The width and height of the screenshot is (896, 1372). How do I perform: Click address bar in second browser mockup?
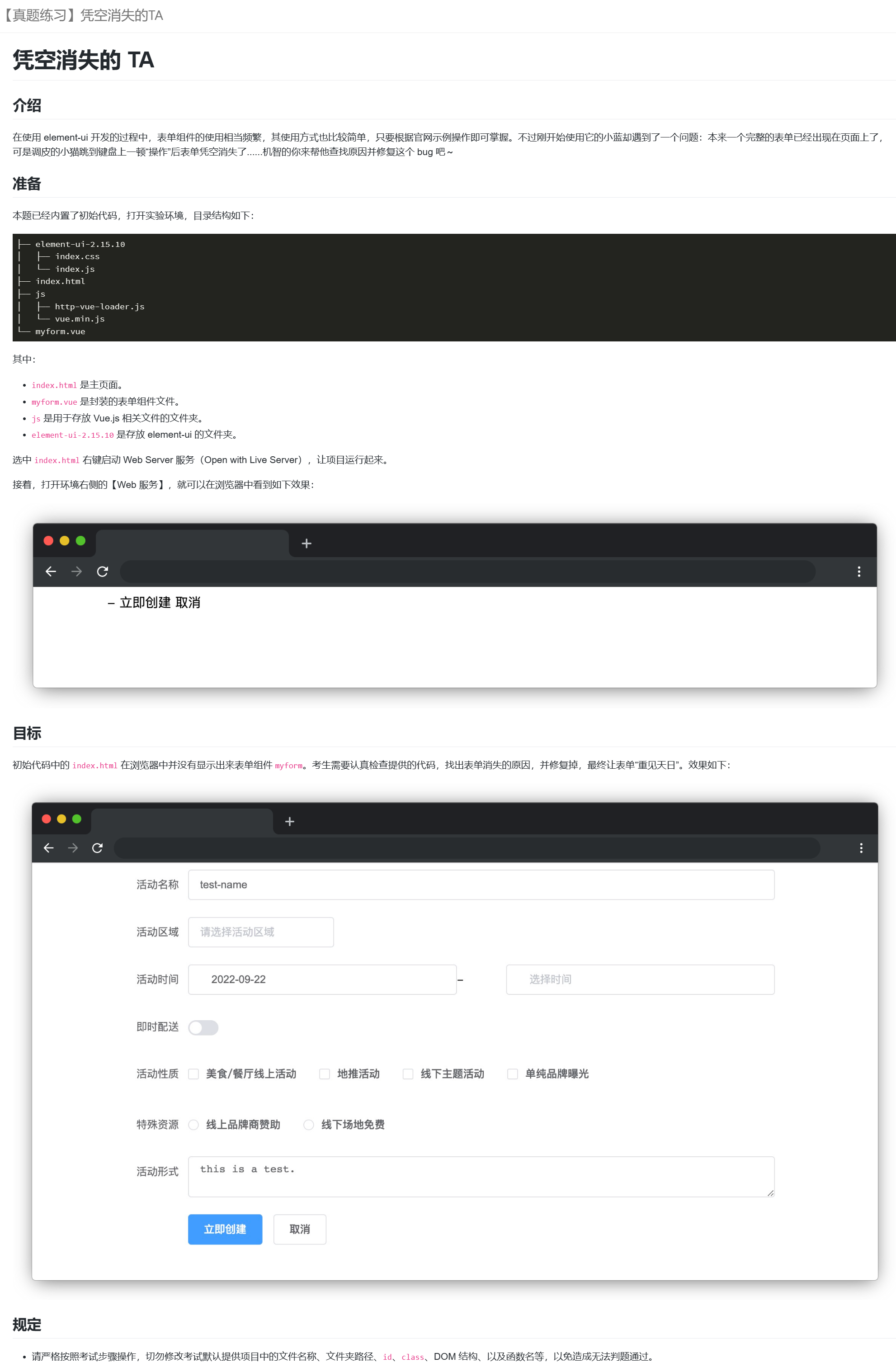click(467, 847)
